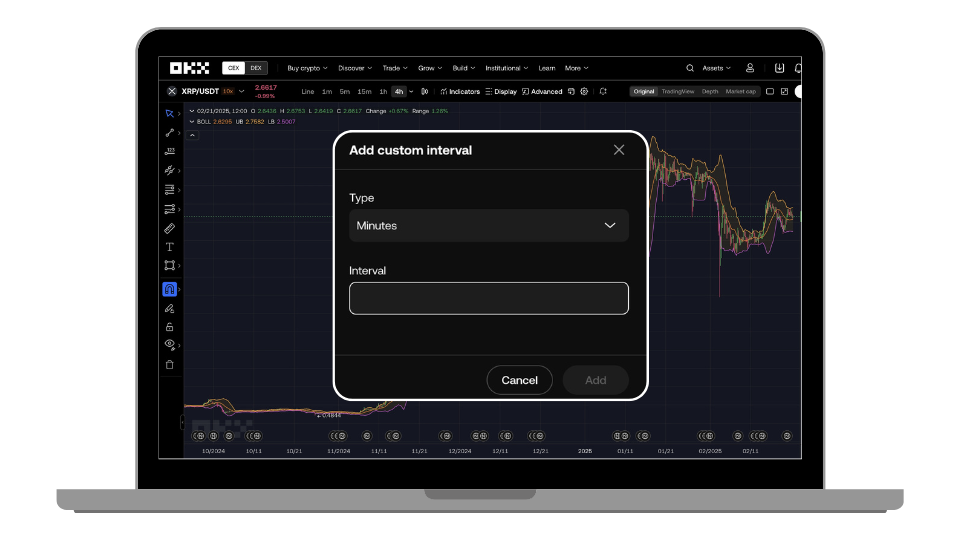Click the single-pane layout icon
The width and height of the screenshot is (960, 540).
(770, 91)
